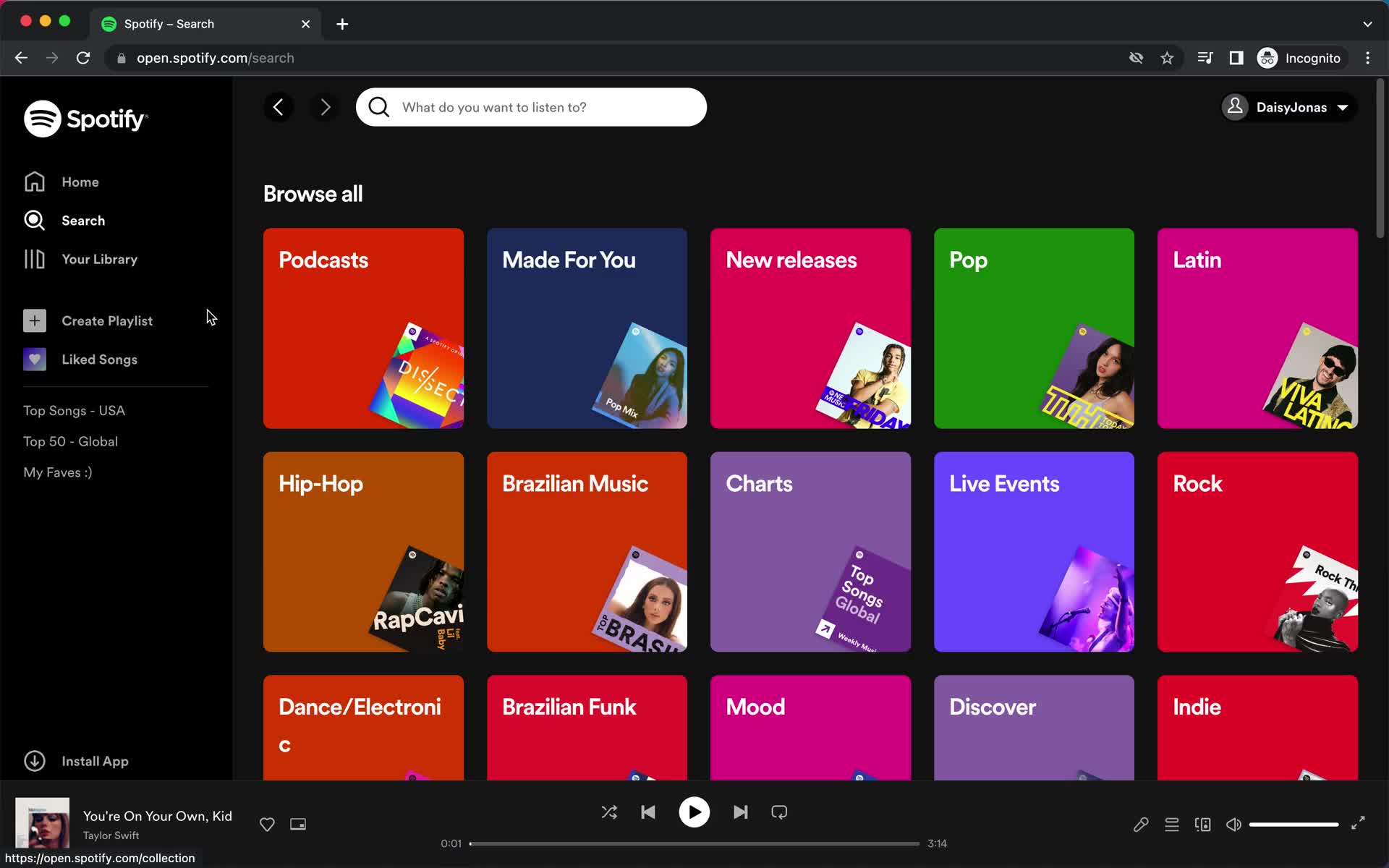Open the Podcasts category card
The image size is (1389, 868).
363,328
